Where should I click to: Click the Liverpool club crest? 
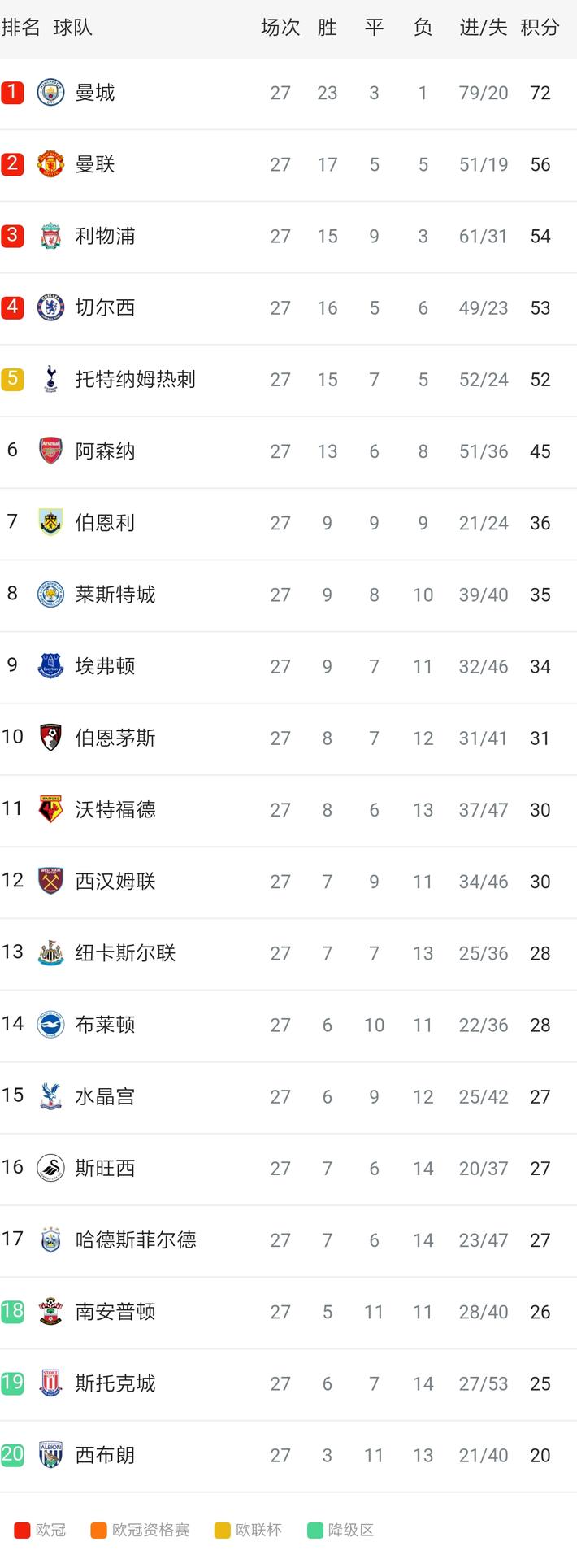(50, 236)
